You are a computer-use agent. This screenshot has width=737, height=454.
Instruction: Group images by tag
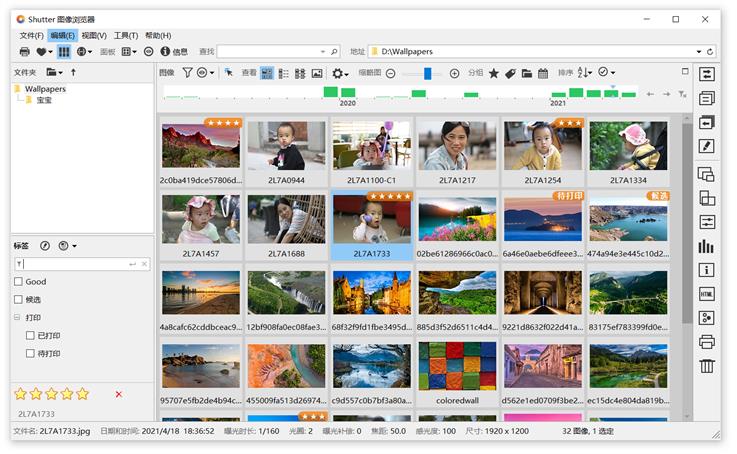pyautogui.click(x=510, y=73)
